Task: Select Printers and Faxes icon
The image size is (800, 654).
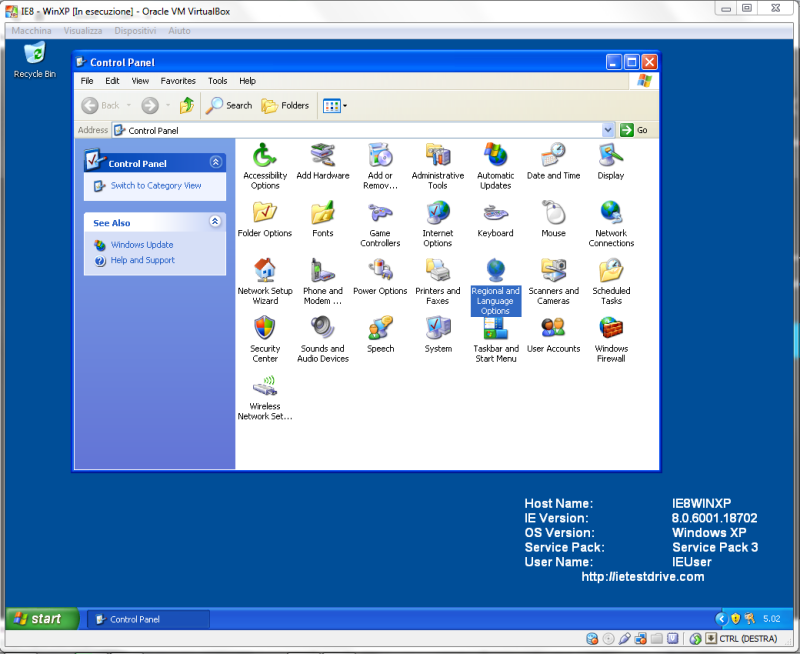Action: click(x=438, y=281)
